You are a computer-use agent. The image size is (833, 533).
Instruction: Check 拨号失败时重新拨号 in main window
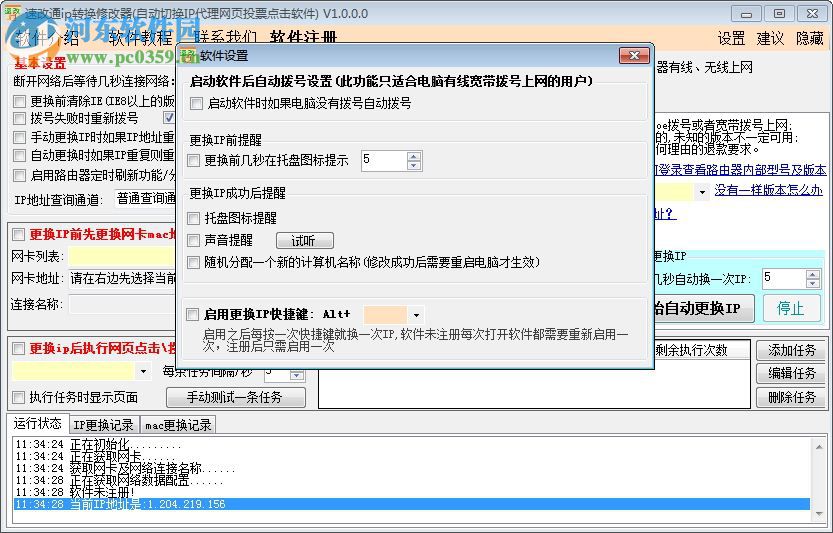pyautogui.click(x=20, y=118)
